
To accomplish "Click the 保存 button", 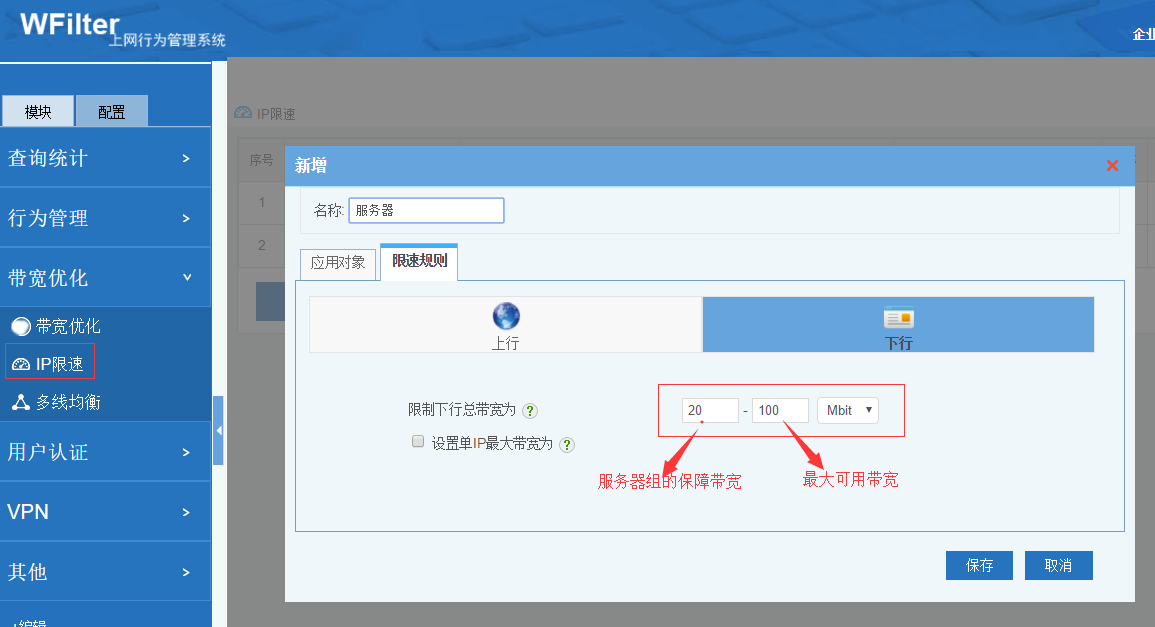I will (979, 565).
